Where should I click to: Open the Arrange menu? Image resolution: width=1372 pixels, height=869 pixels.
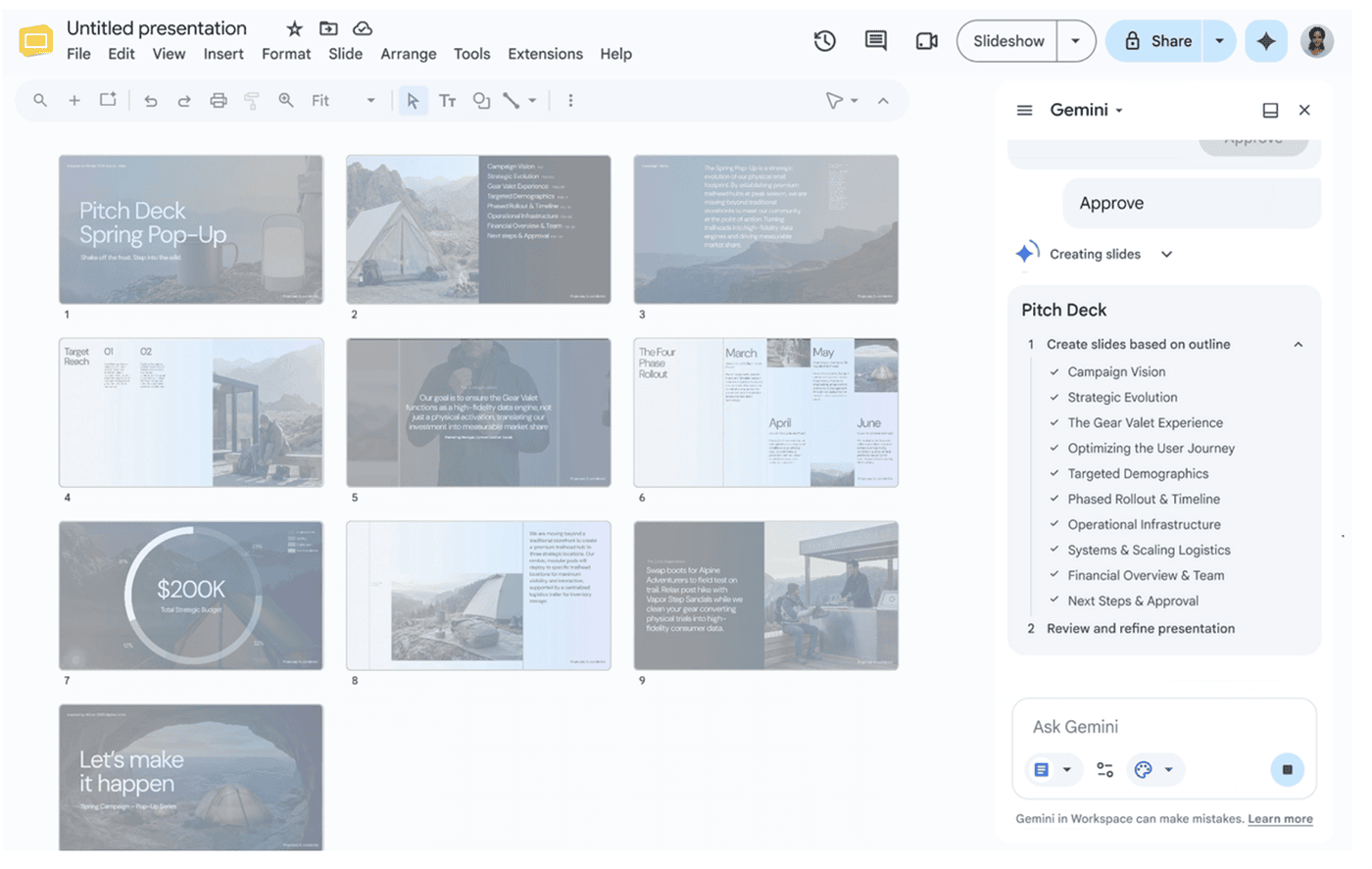409,54
